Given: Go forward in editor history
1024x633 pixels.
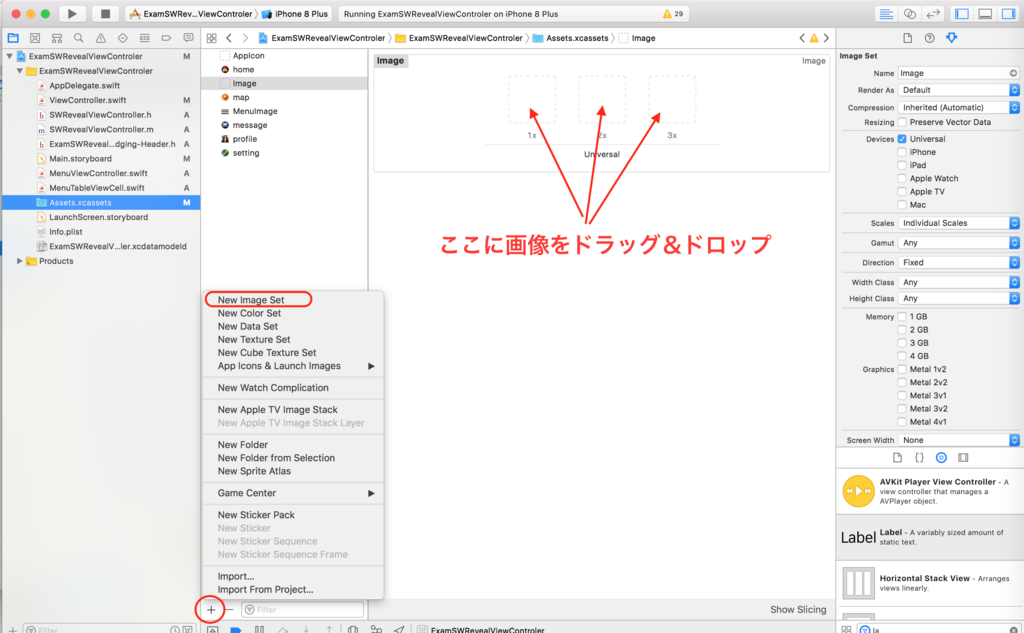Looking at the screenshot, I should pyautogui.click(x=245, y=38).
